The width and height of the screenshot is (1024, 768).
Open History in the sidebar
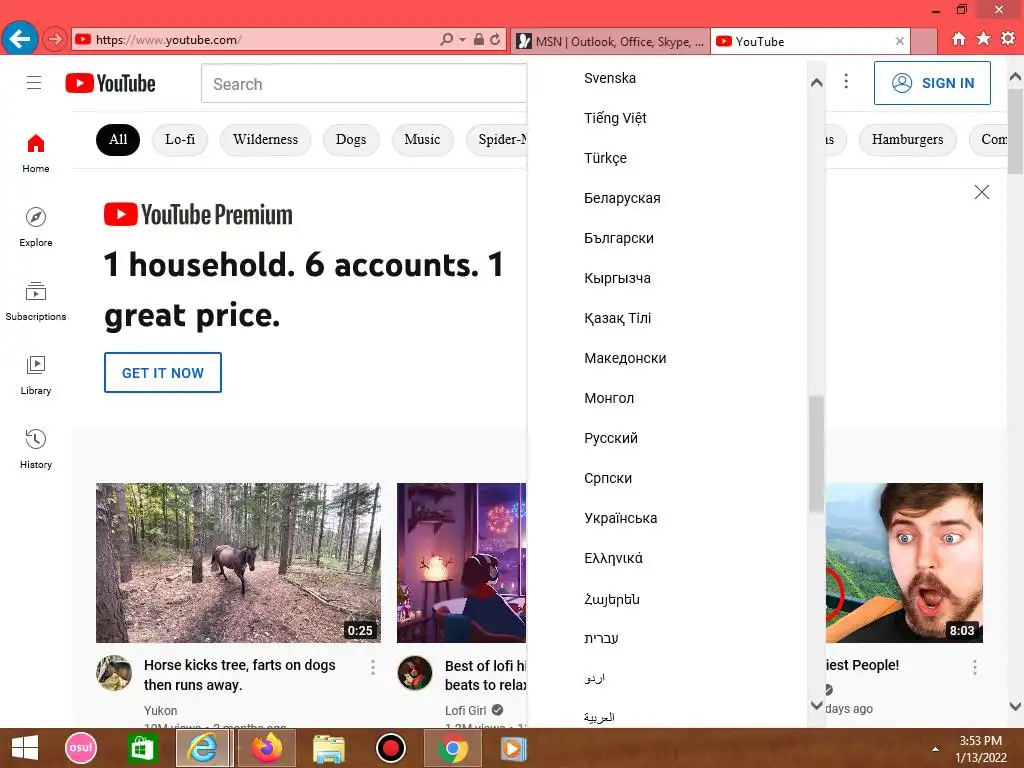(x=36, y=449)
